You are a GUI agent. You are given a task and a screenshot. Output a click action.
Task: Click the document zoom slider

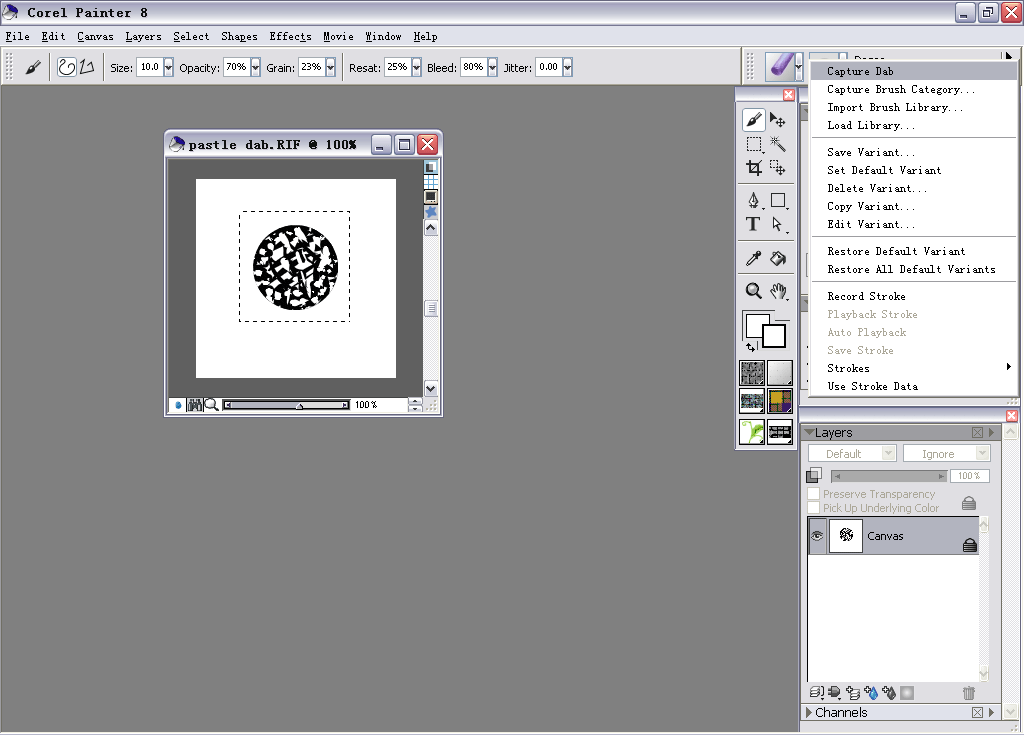pyautogui.click(x=286, y=405)
